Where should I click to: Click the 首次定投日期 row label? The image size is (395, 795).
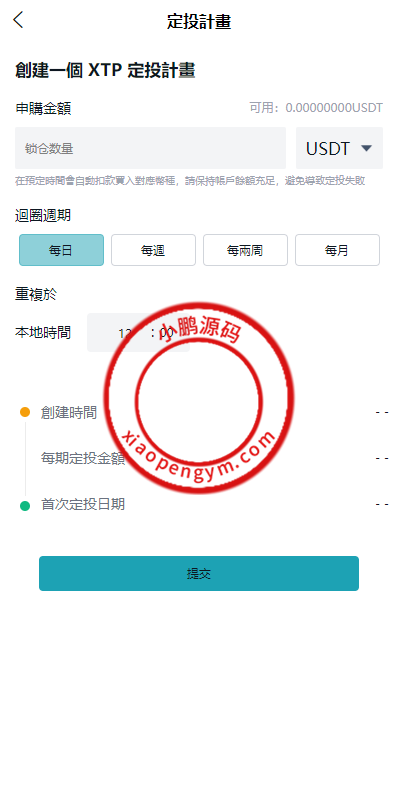(x=83, y=504)
